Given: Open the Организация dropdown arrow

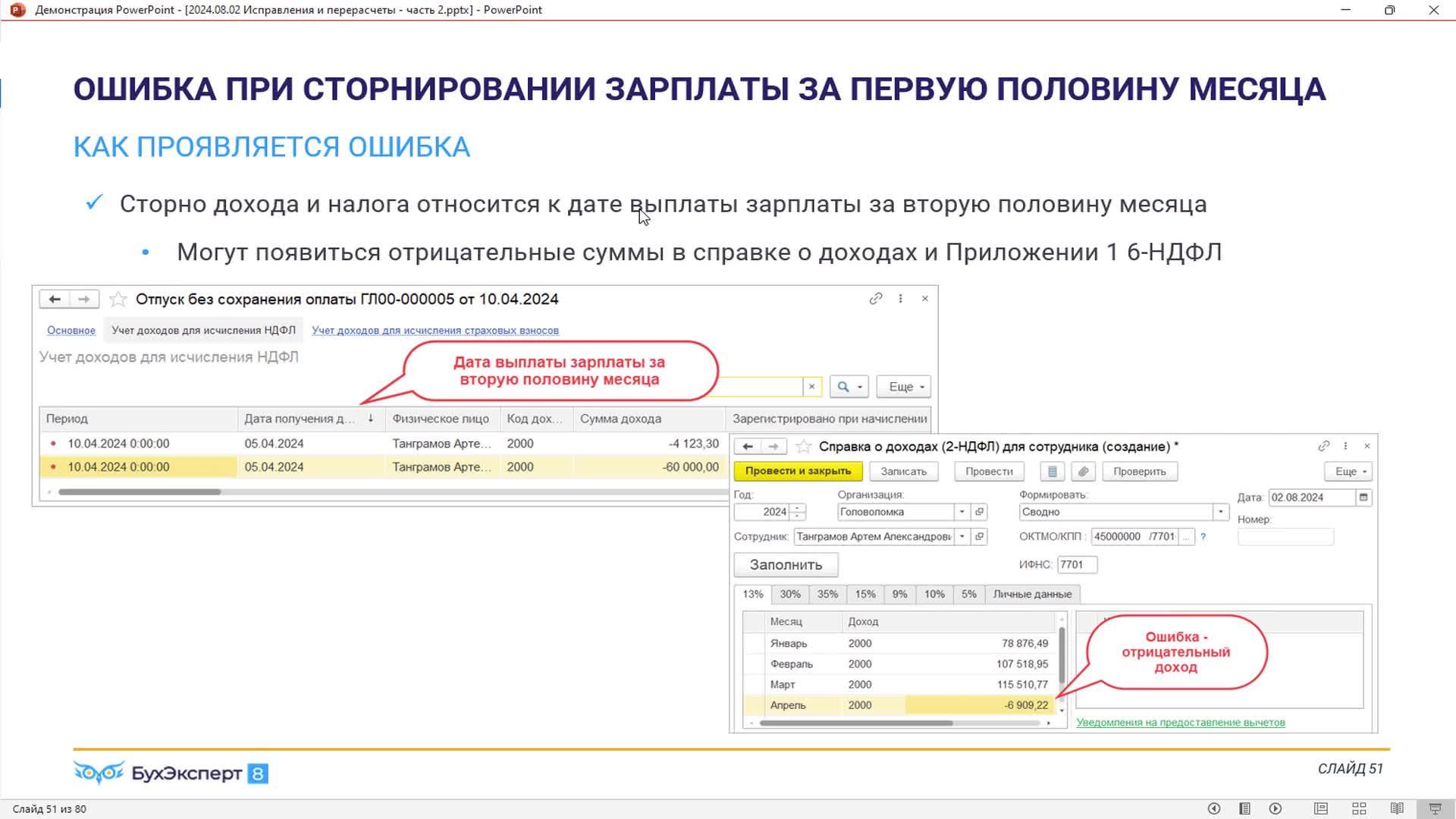Looking at the screenshot, I should [962, 512].
